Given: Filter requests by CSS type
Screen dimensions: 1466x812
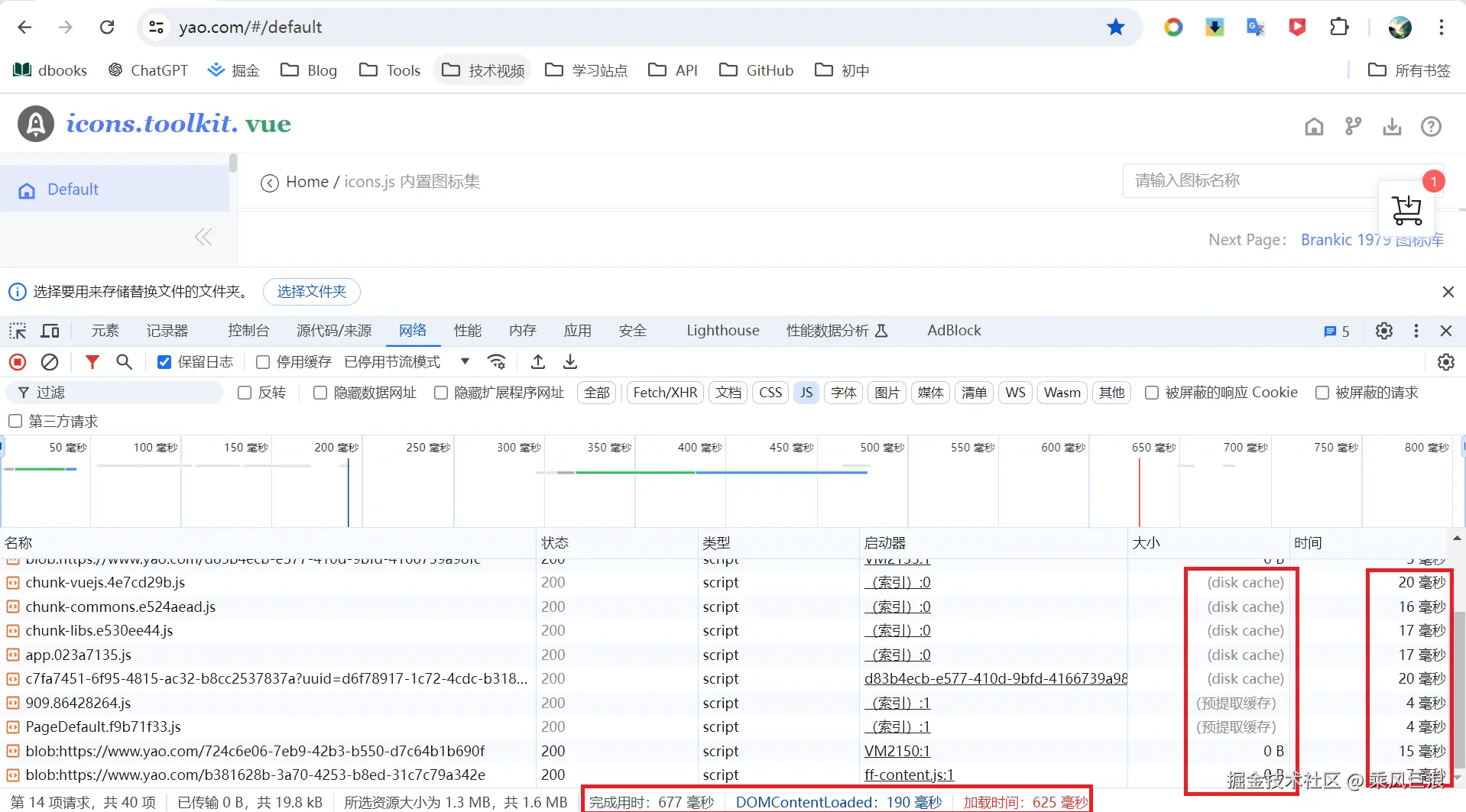Looking at the screenshot, I should click(770, 393).
